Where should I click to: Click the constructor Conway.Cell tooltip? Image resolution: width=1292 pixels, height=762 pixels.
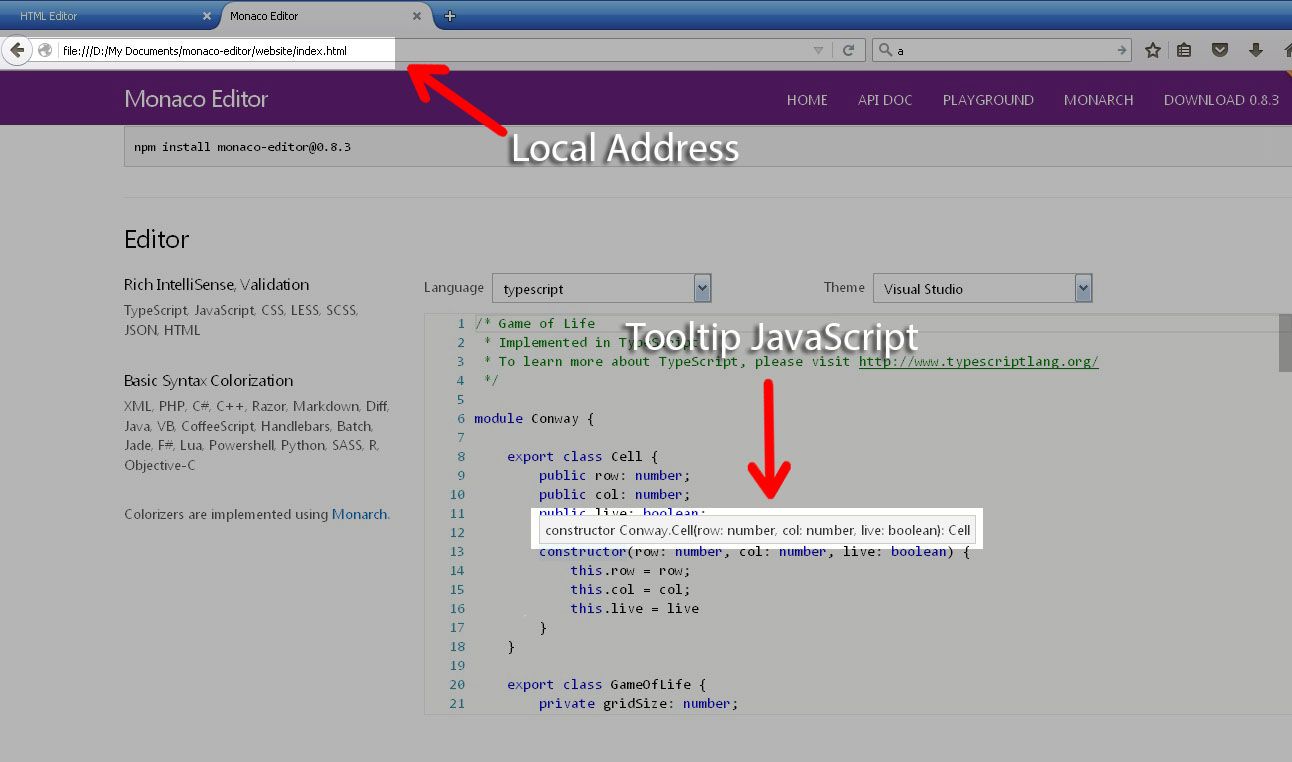757,530
